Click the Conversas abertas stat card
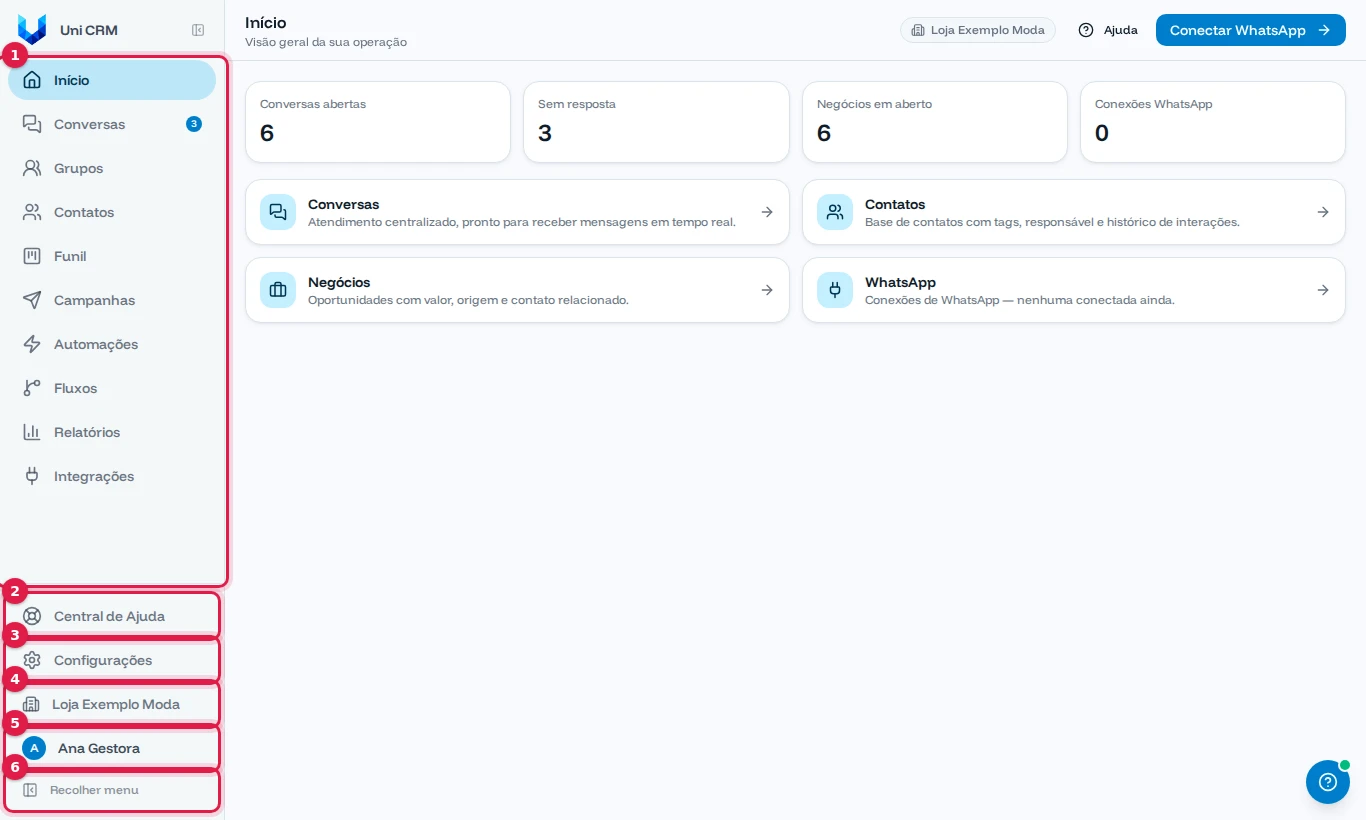Screen dimensions: 1366x820 [378, 122]
